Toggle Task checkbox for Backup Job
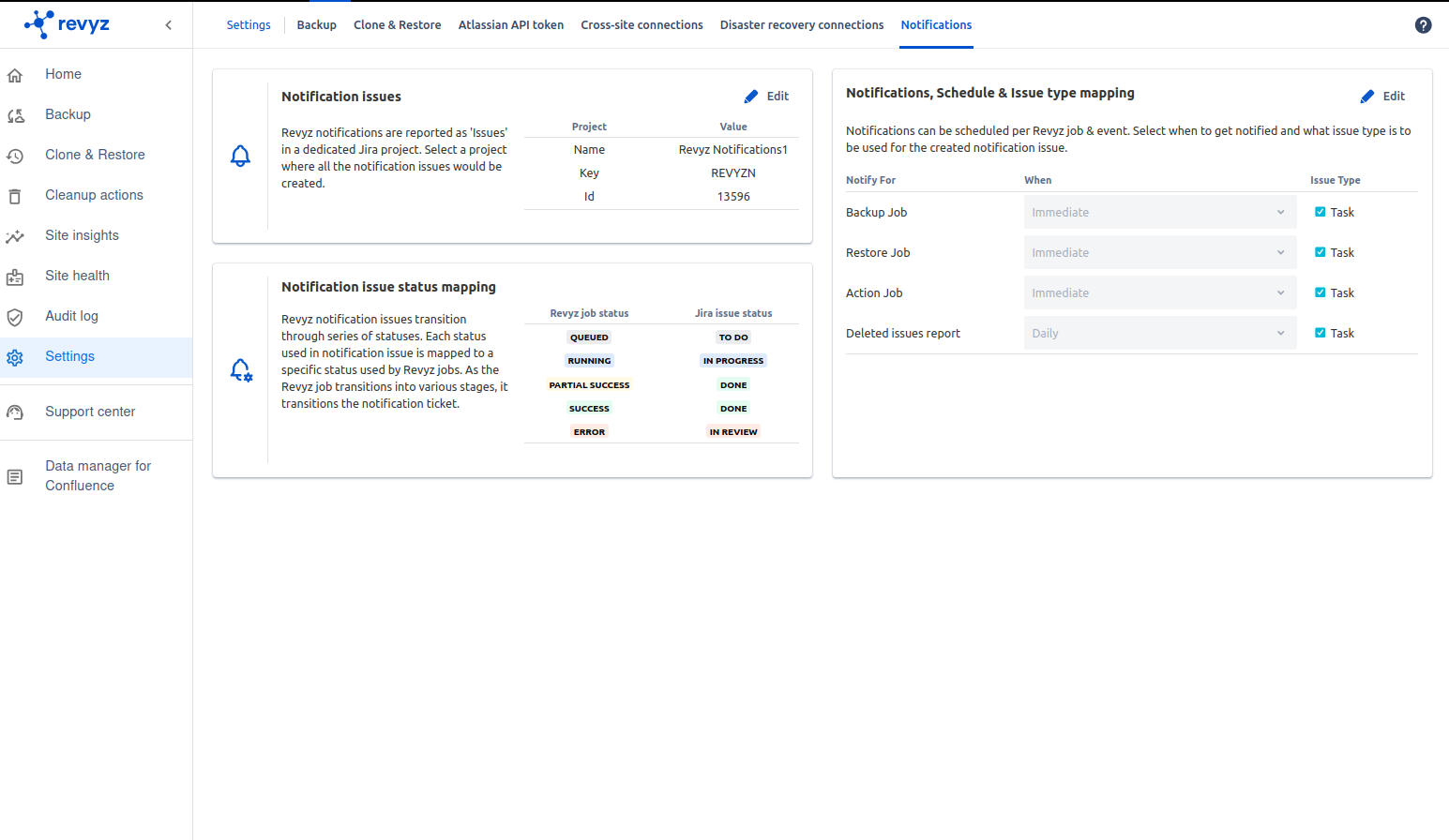This screenshot has width=1449, height=840. coord(1320,212)
